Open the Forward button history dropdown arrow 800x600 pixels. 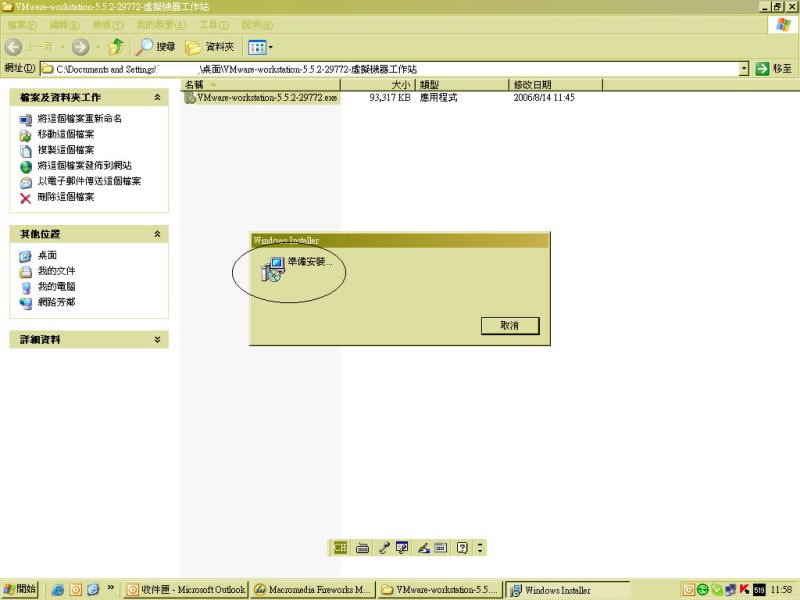(x=97, y=47)
